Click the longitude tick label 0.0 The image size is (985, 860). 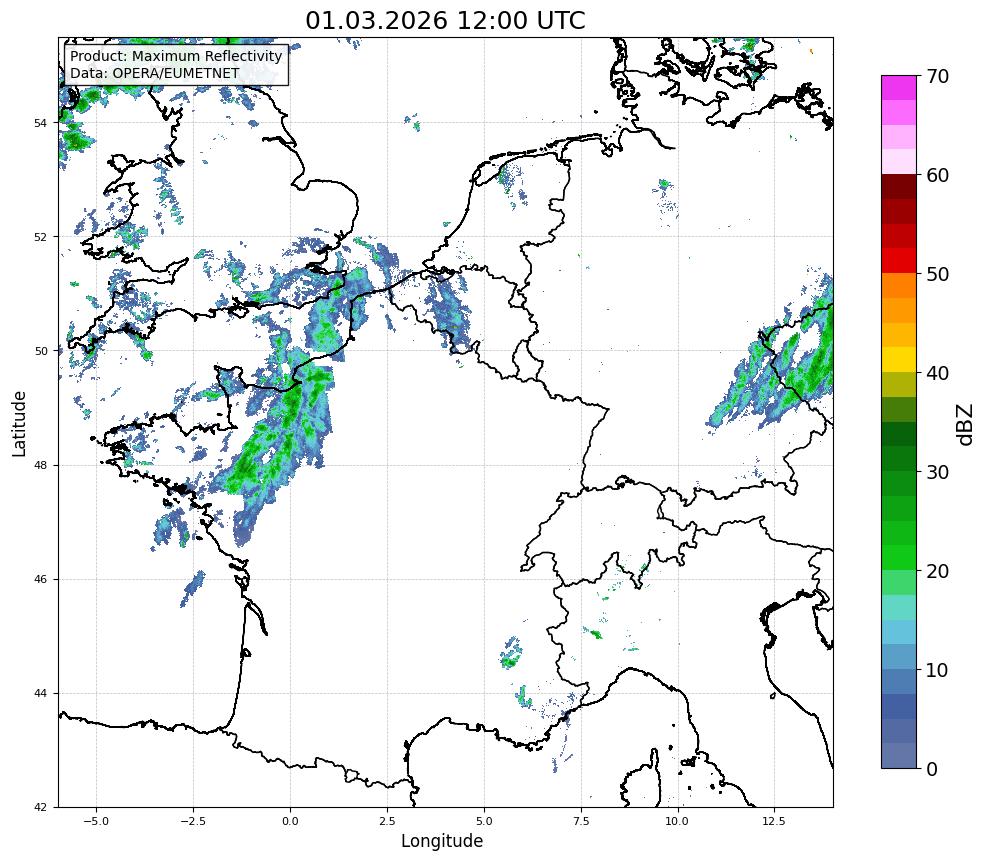click(290, 821)
